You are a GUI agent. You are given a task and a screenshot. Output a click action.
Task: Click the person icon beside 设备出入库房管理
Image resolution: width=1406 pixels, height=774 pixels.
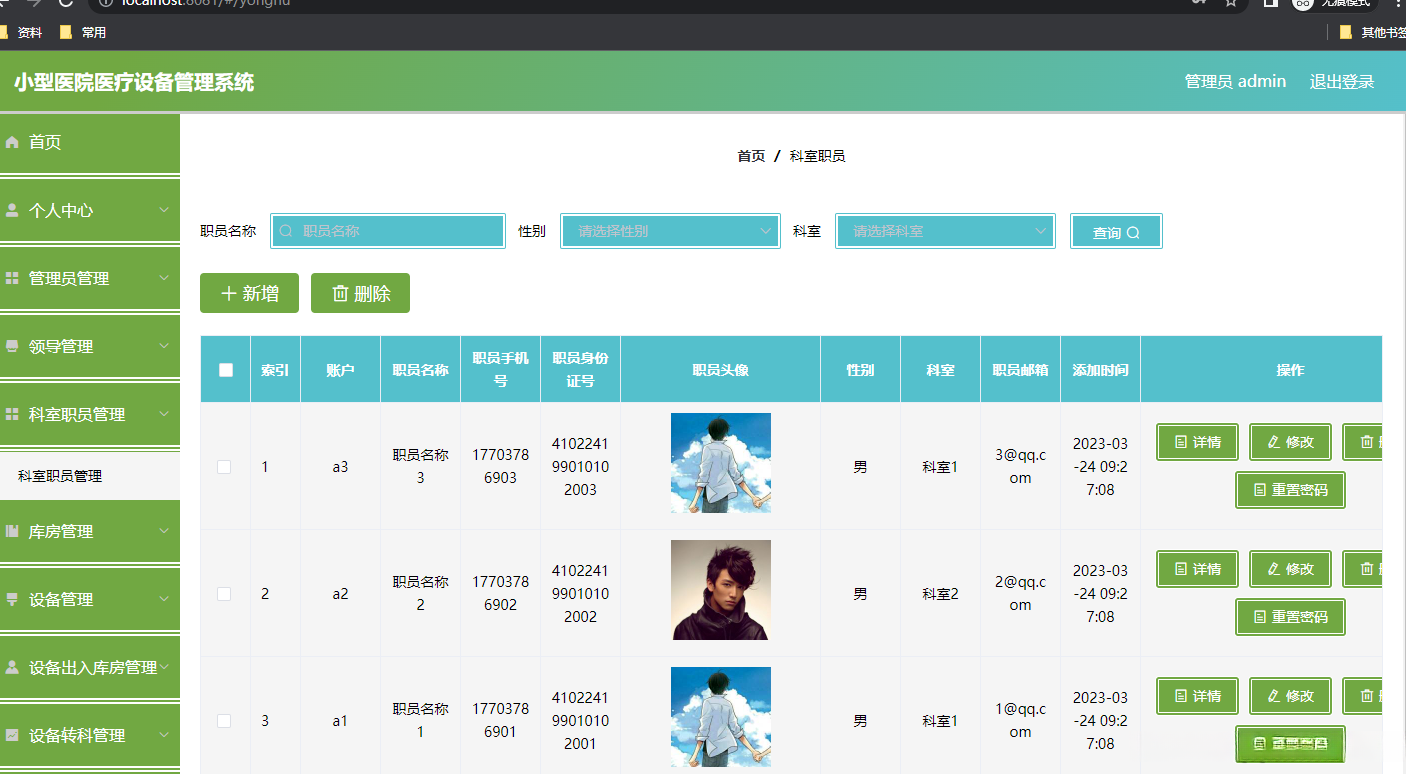click(x=12, y=668)
